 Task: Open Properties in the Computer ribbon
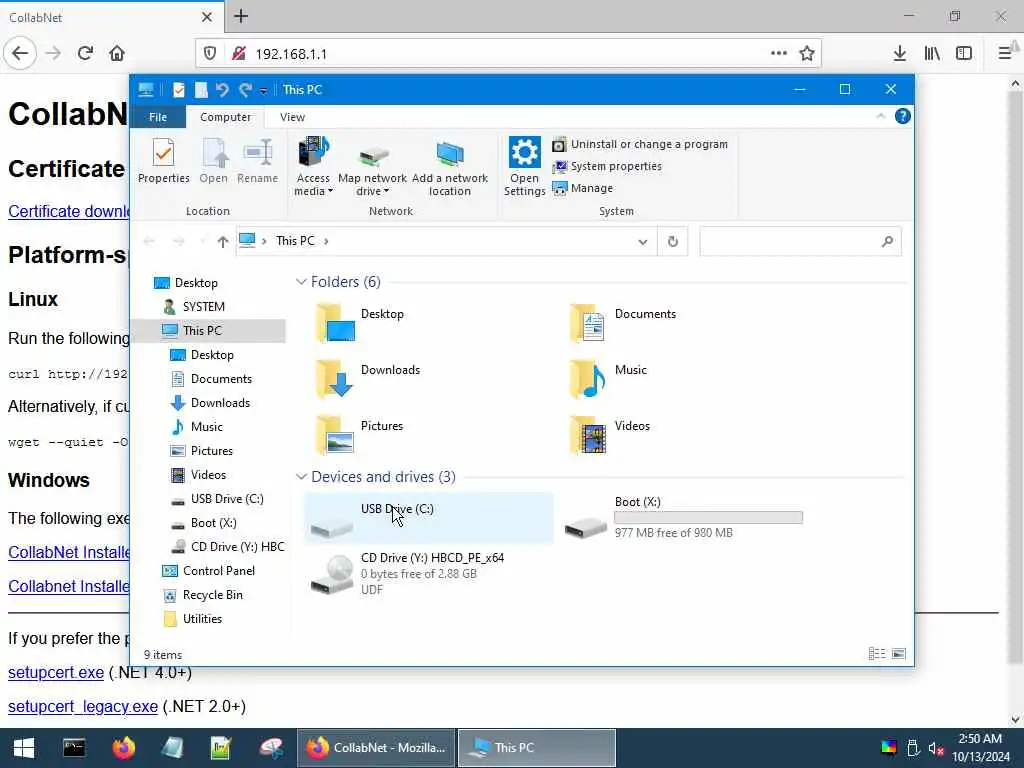[163, 161]
